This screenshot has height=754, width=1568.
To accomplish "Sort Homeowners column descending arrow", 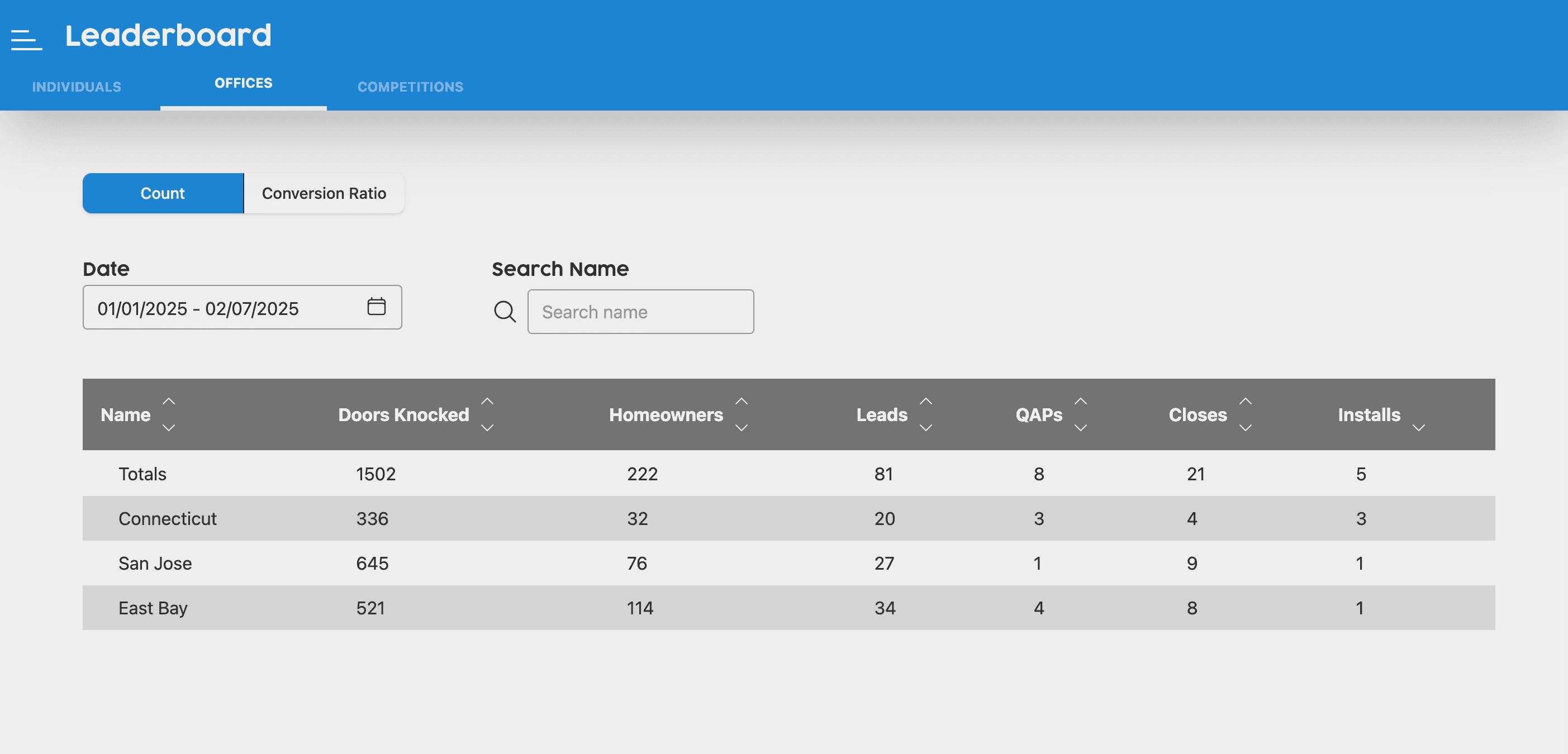I will point(741,428).
